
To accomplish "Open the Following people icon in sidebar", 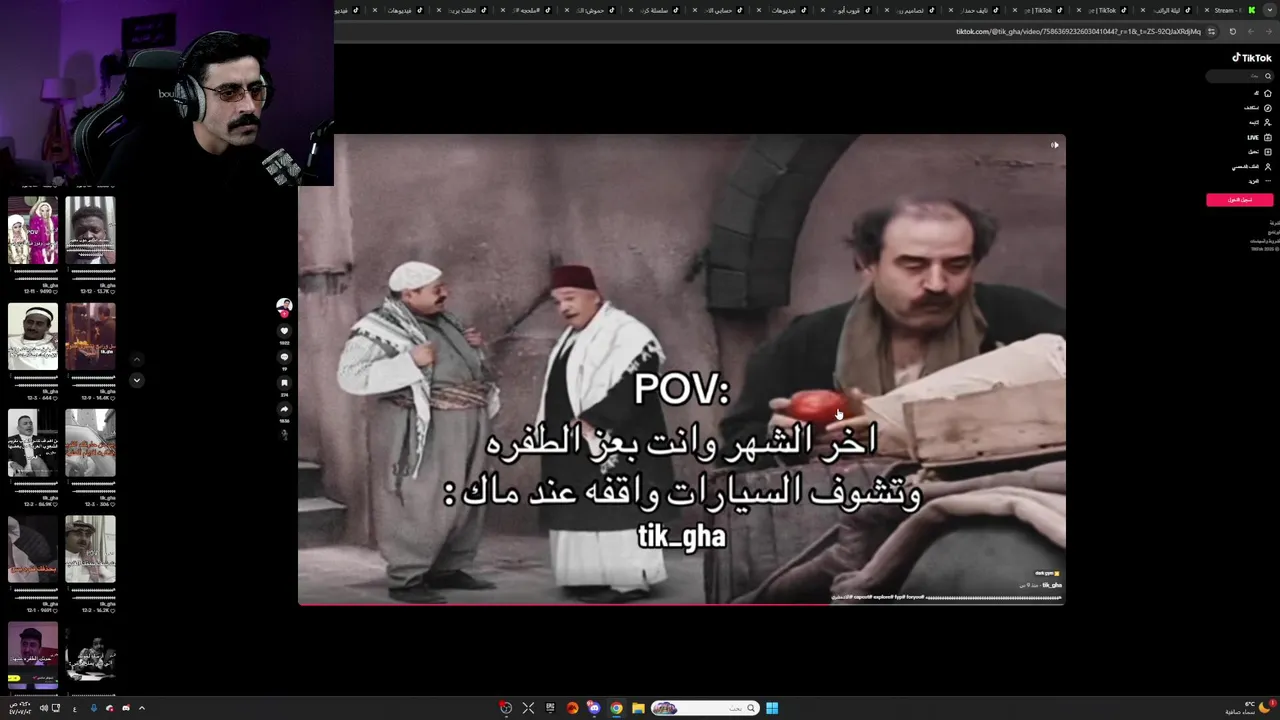I will (x=1268, y=122).
